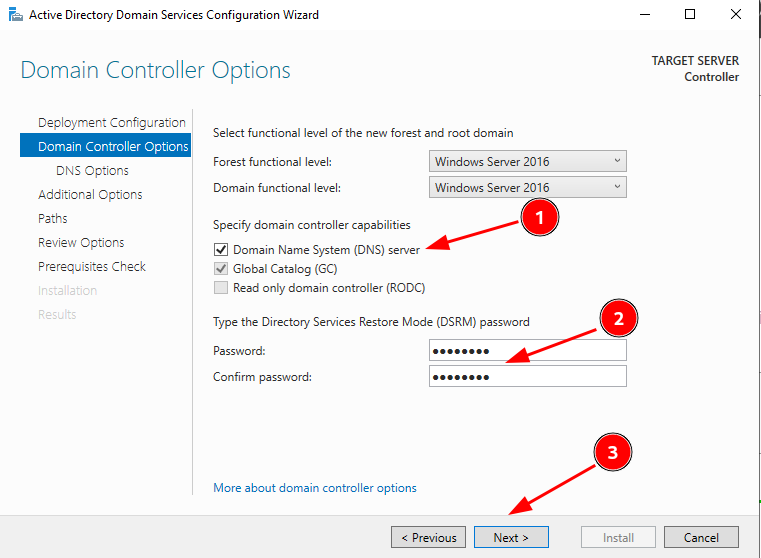Focus the Confirm password field
This screenshot has height=558, width=761.
point(528,377)
